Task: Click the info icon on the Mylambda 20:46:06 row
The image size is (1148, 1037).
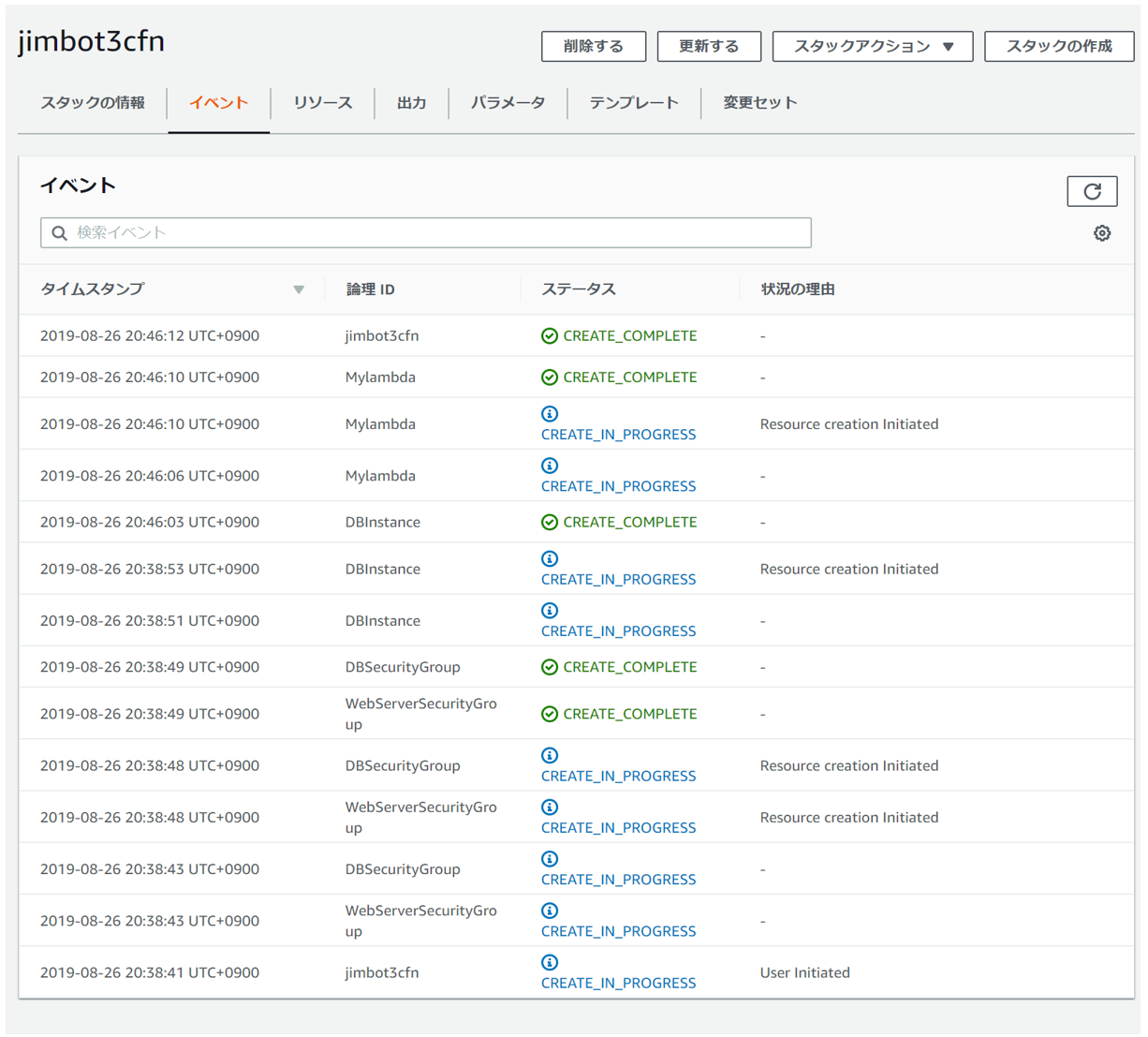Action: 550,466
